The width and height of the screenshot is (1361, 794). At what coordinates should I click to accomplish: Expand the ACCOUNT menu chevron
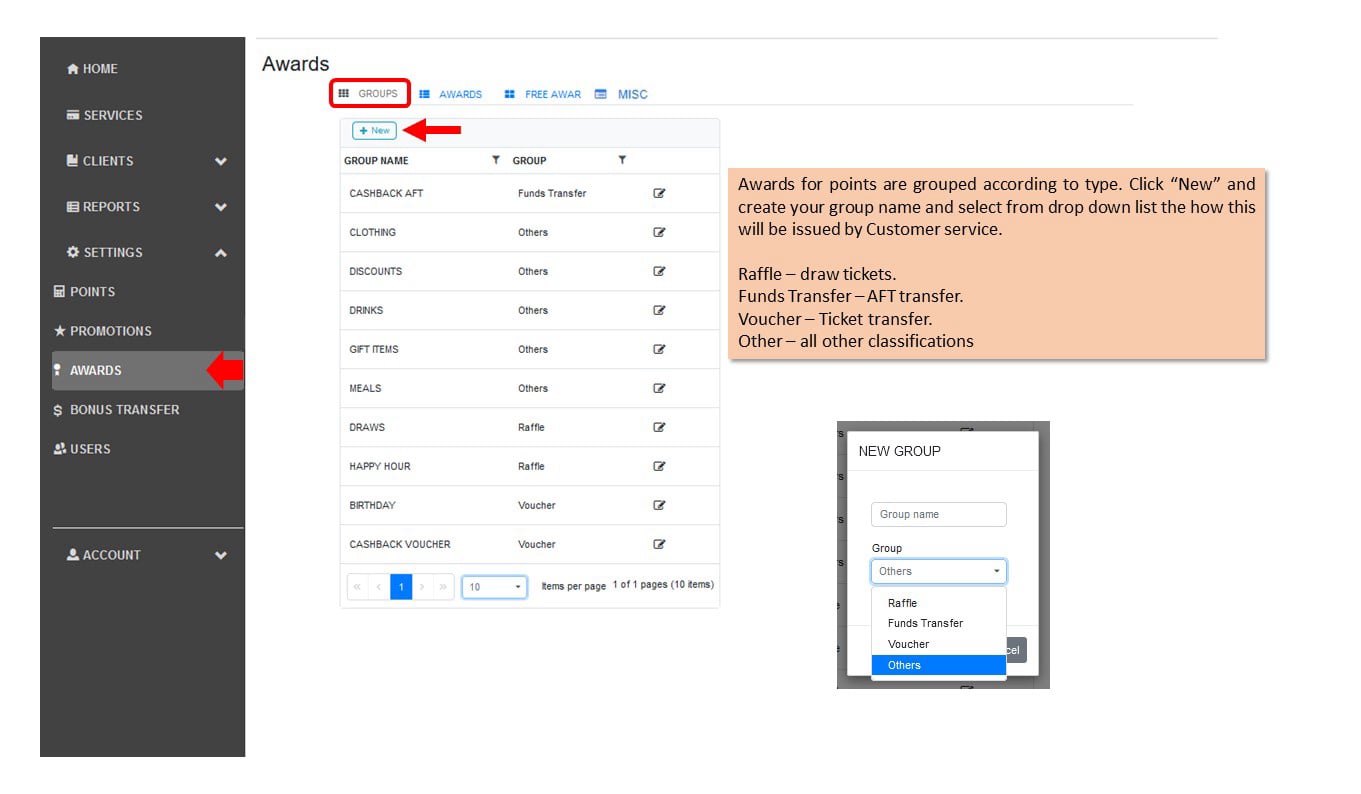[221, 555]
